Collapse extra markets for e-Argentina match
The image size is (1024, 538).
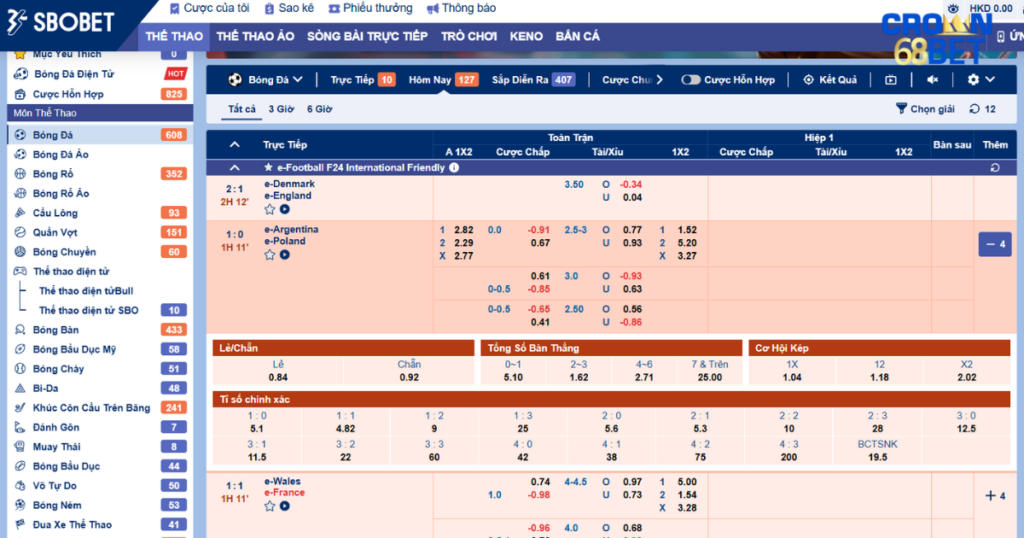click(994, 244)
